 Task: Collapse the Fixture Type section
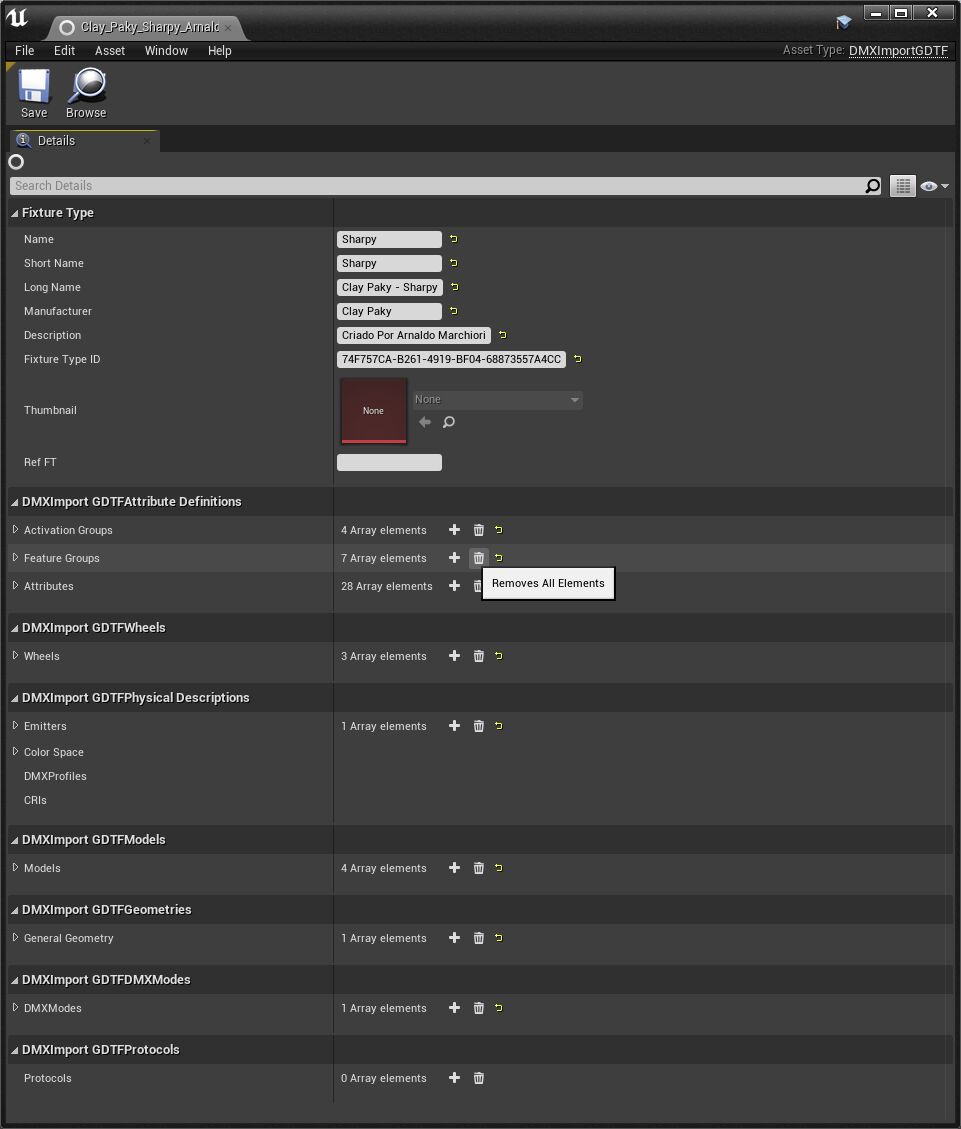pos(15,213)
